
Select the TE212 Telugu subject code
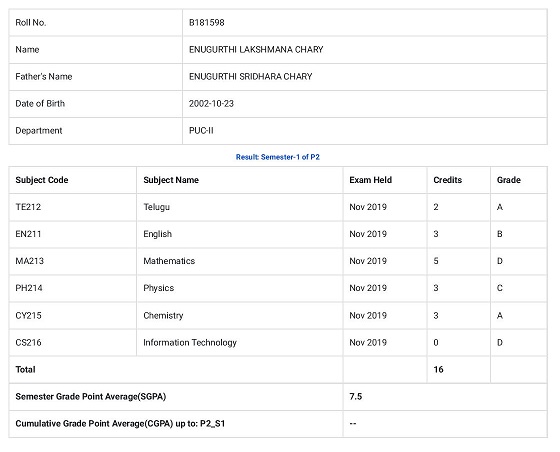(x=28, y=207)
